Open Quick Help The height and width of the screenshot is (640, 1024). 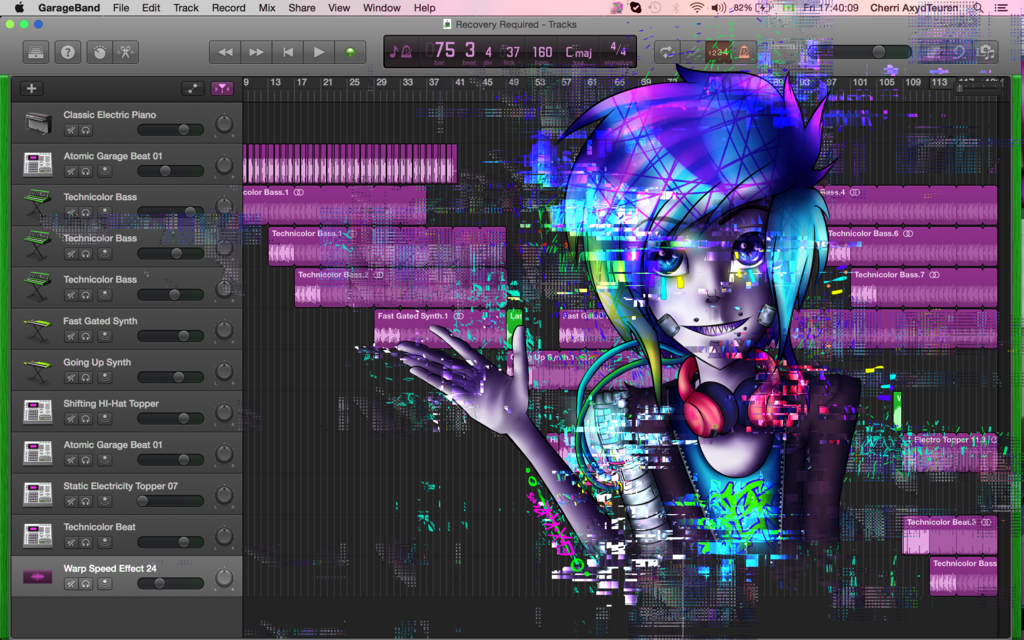pos(67,52)
